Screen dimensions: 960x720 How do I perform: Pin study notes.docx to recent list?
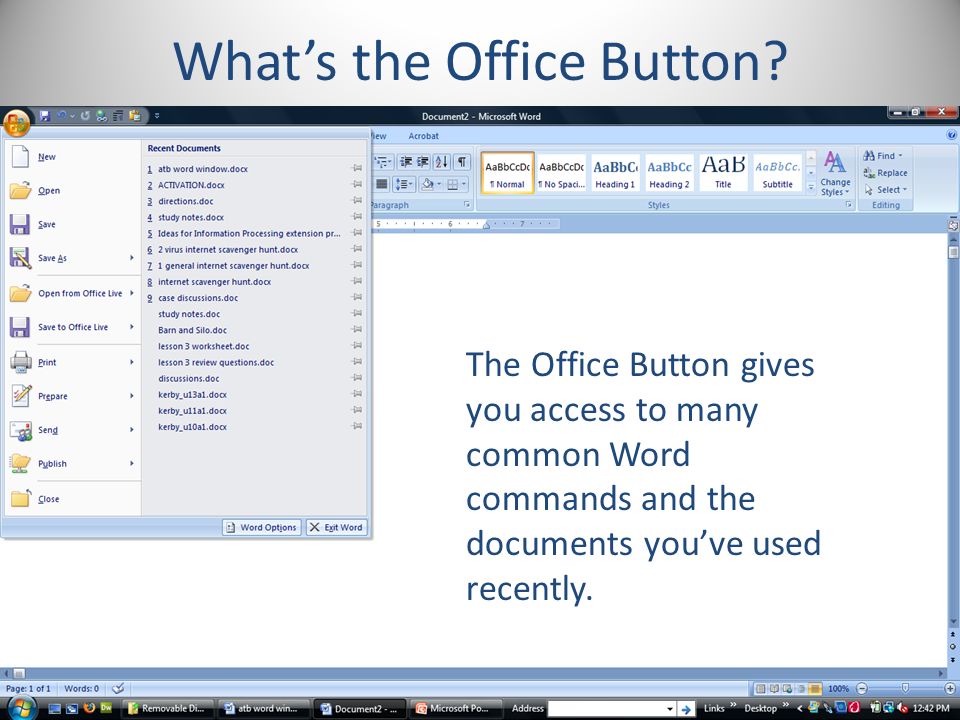356,216
